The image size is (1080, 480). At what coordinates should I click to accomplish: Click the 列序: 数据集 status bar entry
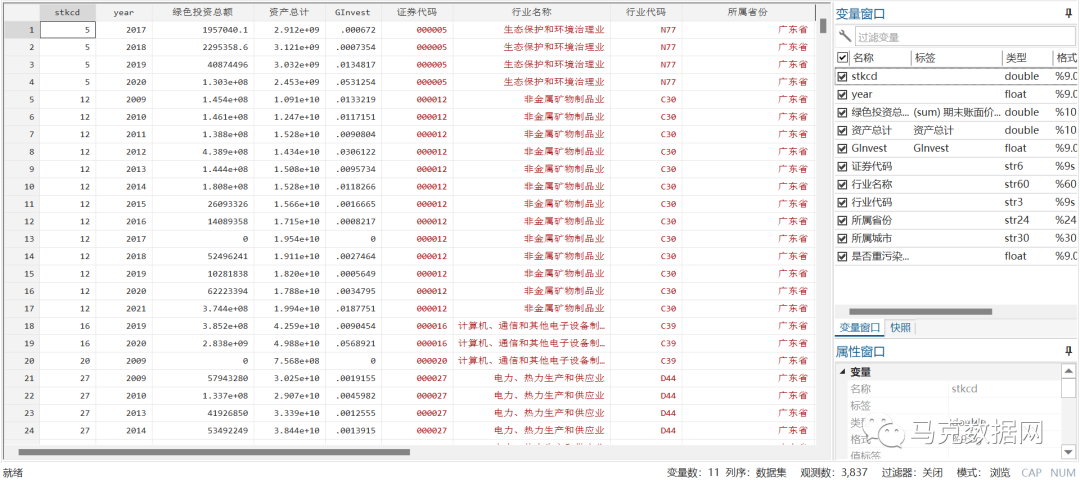(758, 472)
